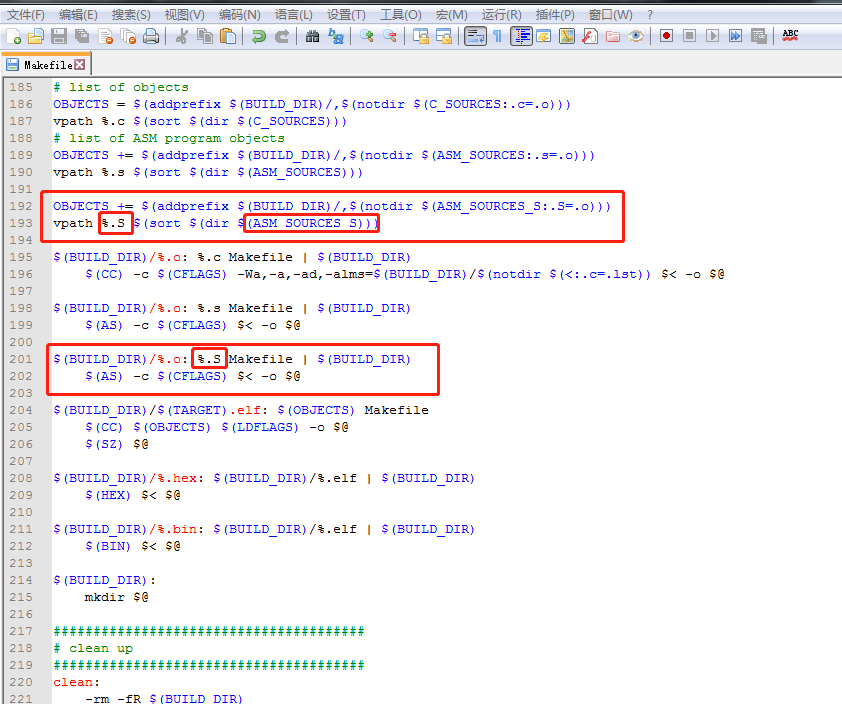Expand the 插件(P) plugins menu

(x=555, y=14)
